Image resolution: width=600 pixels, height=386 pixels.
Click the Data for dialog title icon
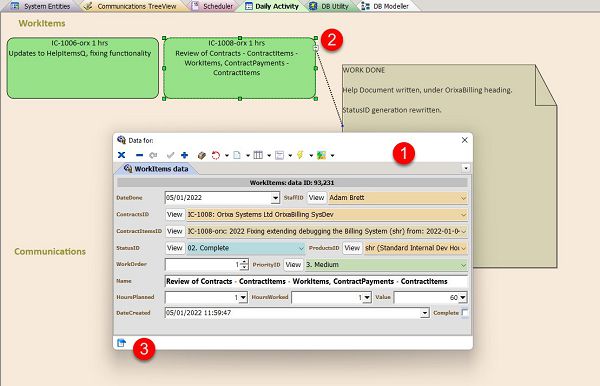point(121,140)
